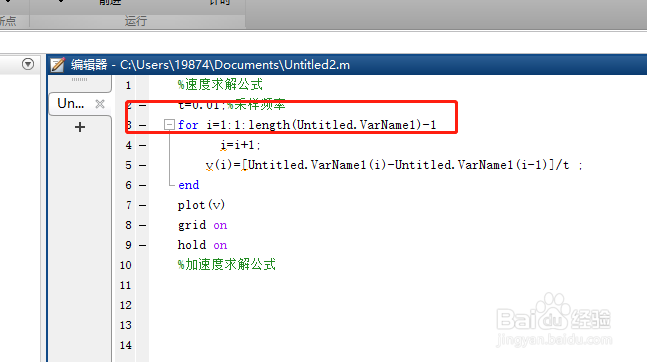Set breakpoint dash on line 6
Screen dimensions: 647x362
coord(143,185)
